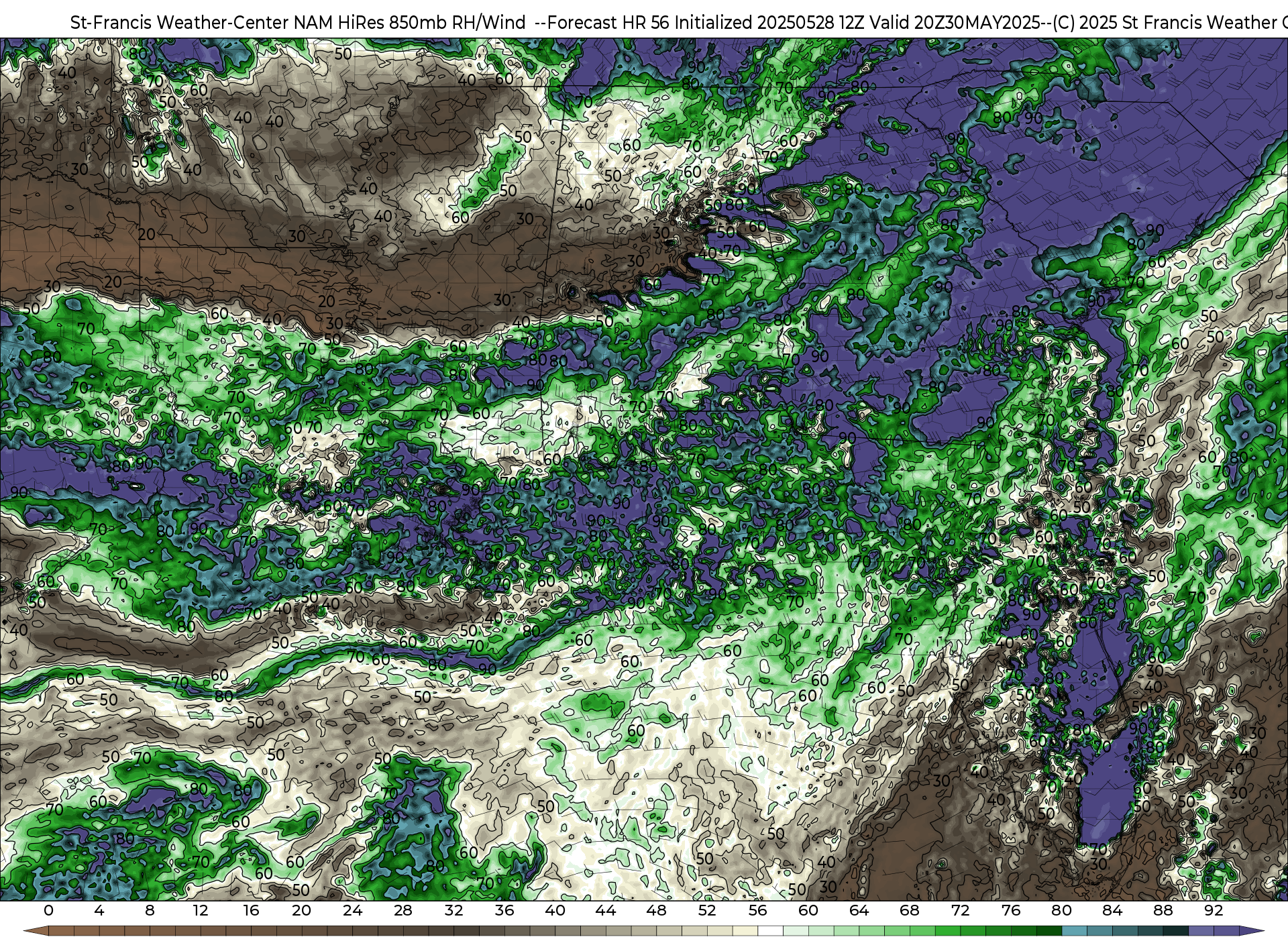Click the '64' label on the color scale
The width and height of the screenshot is (1288, 939).
859,910
